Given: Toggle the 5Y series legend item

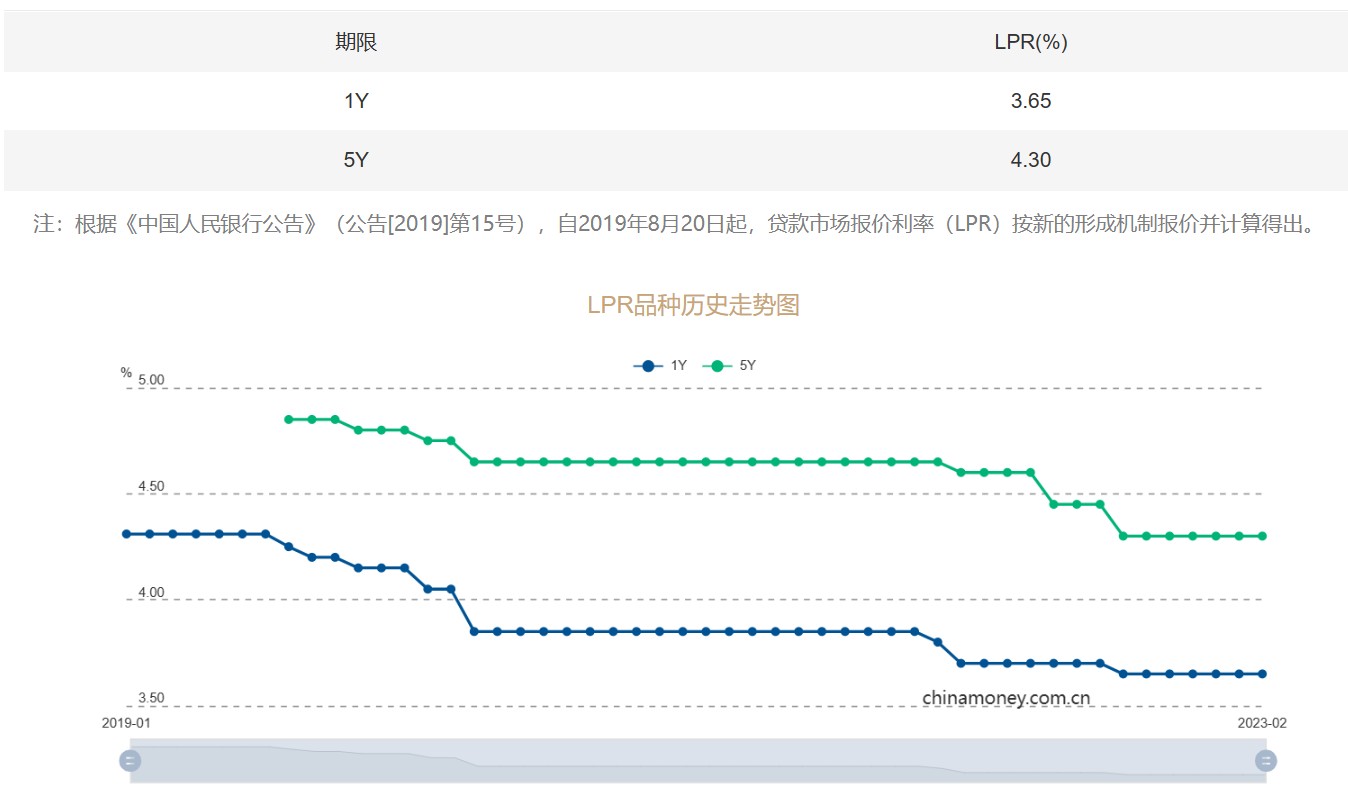Looking at the screenshot, I should pyautogui.click(x=729, y=366).
